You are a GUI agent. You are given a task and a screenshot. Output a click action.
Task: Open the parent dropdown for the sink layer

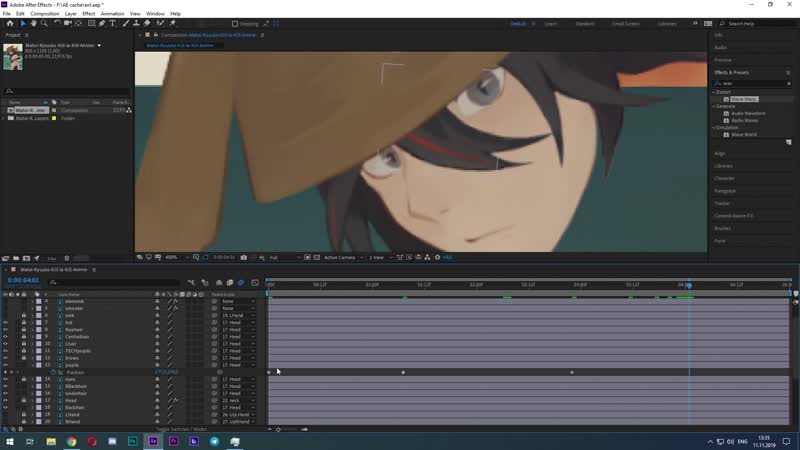tap(238, 316)
